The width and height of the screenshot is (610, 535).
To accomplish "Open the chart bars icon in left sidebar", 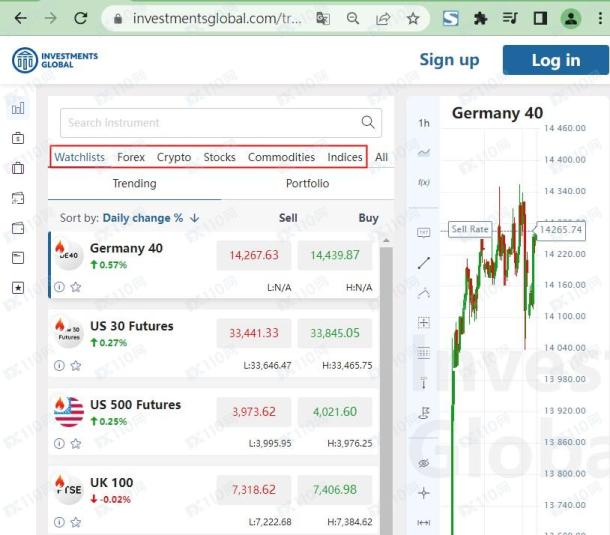I will tap(18, 108).
